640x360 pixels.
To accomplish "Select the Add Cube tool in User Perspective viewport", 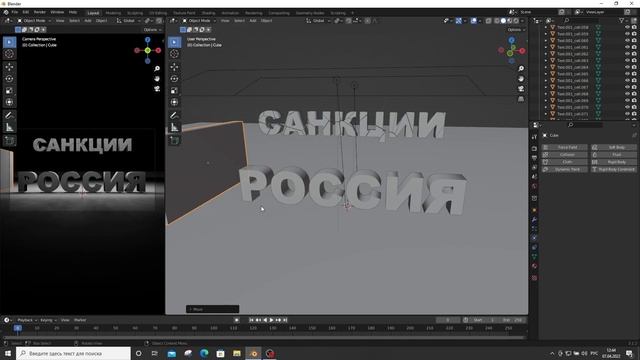I will [174, 140].
